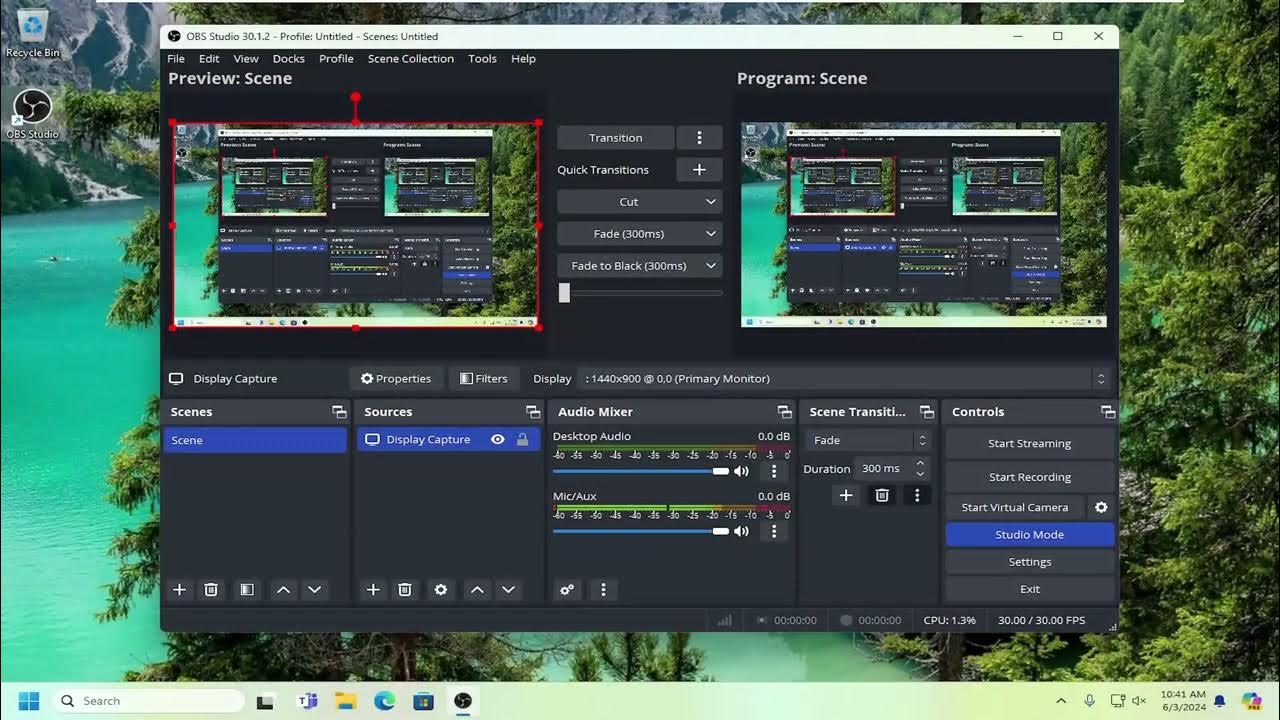
Task: Open the File menu
Action: [x=176, y=59]
